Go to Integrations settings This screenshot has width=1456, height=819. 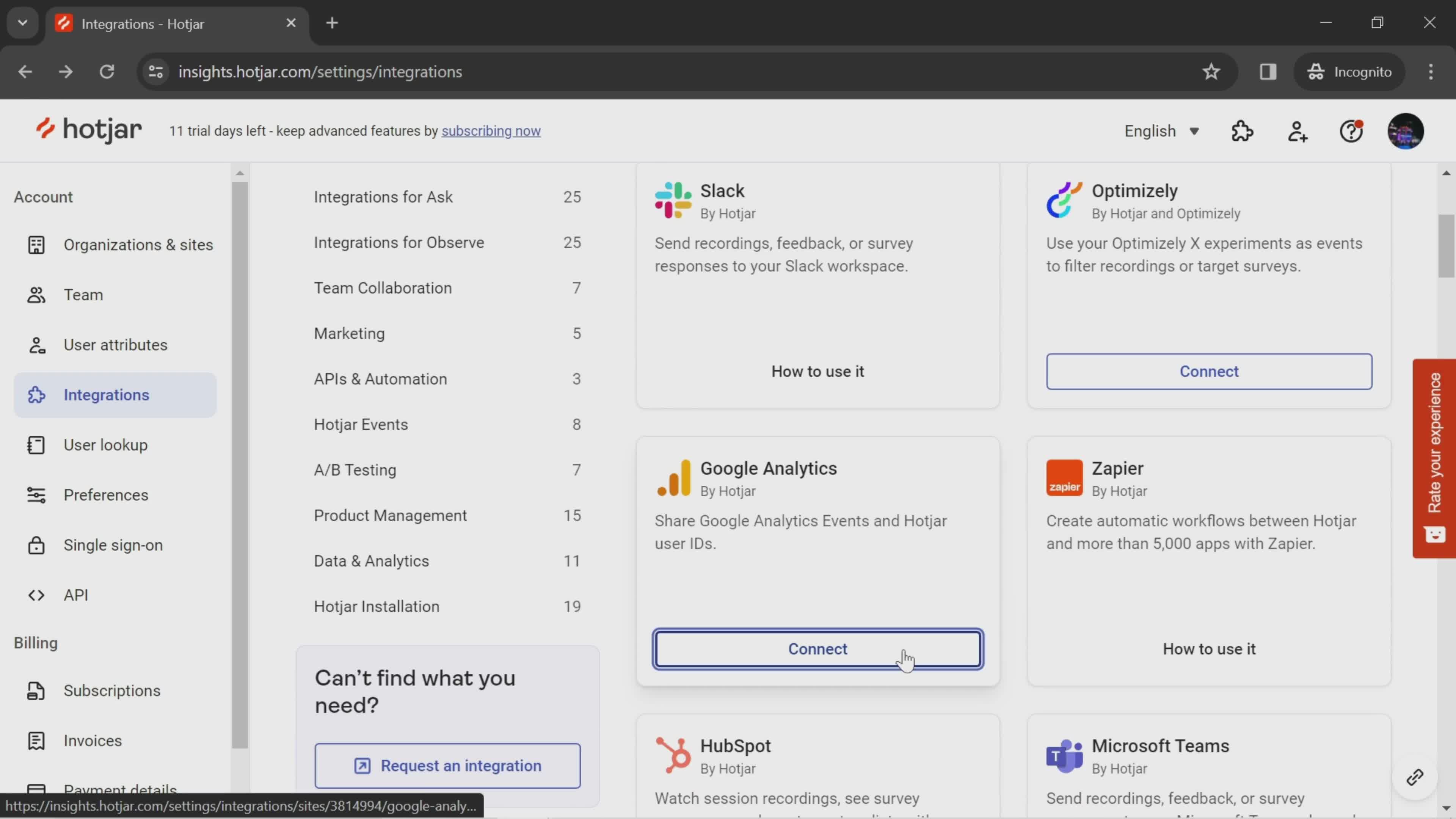(106, 394)
